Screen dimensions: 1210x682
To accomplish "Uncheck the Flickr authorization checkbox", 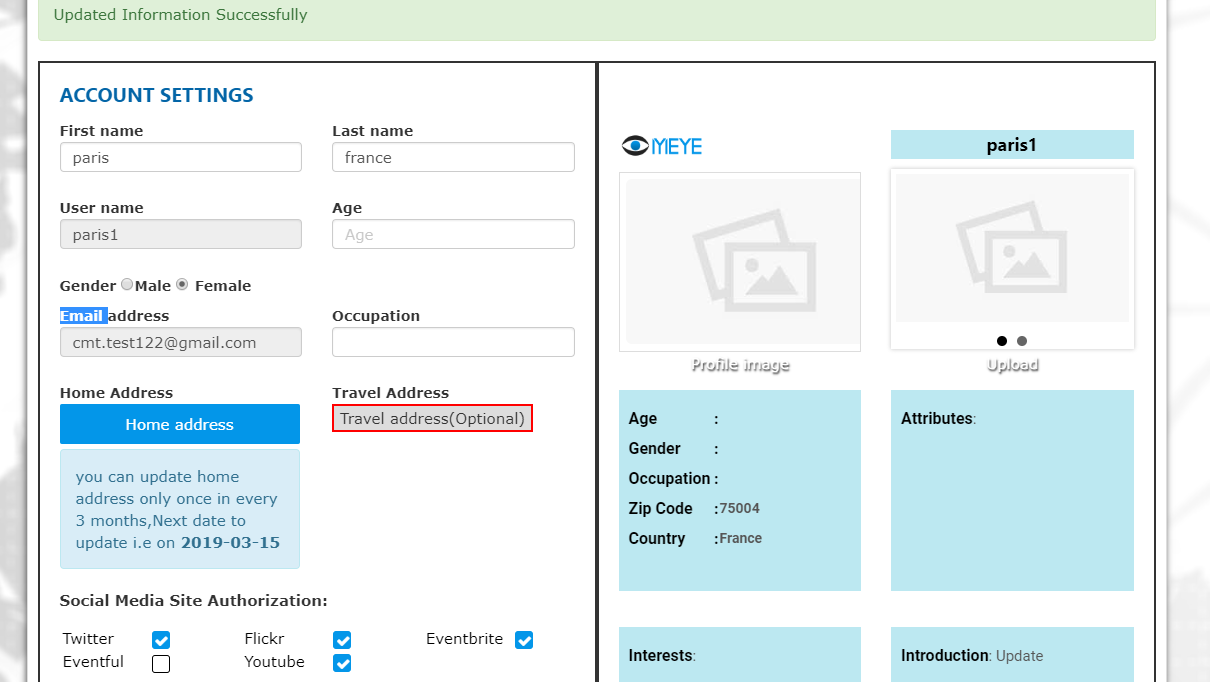I will click(342, 640).
